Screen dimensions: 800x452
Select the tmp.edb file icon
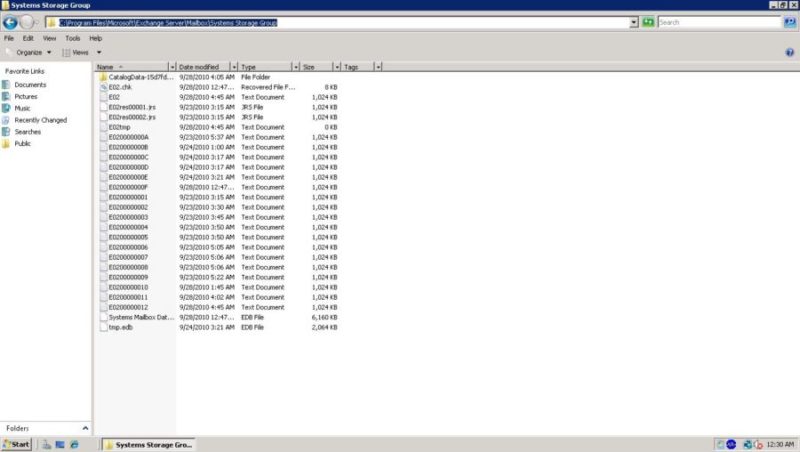coord(103,328)
